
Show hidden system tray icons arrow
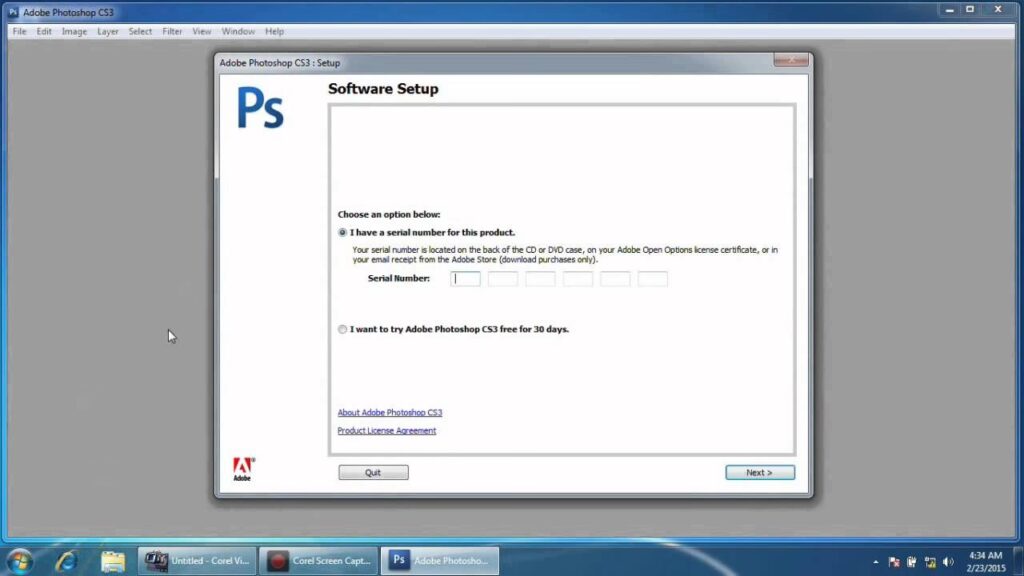[876, 561]
